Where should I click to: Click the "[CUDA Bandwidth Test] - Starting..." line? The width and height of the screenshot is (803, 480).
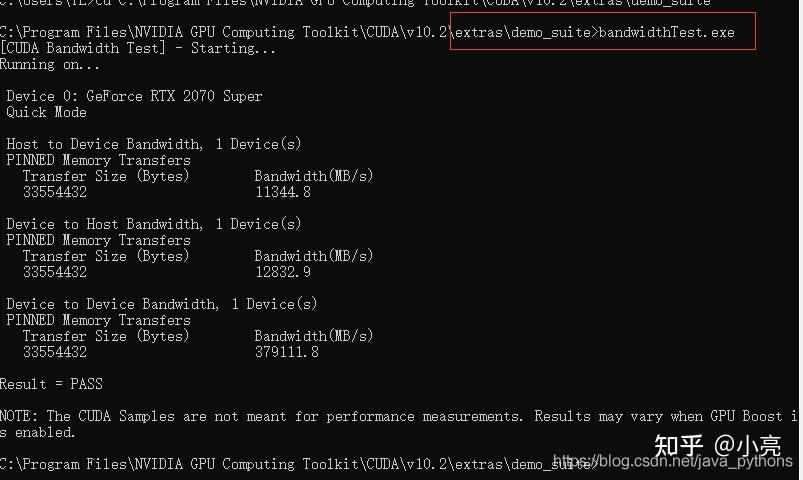(138, 48)
